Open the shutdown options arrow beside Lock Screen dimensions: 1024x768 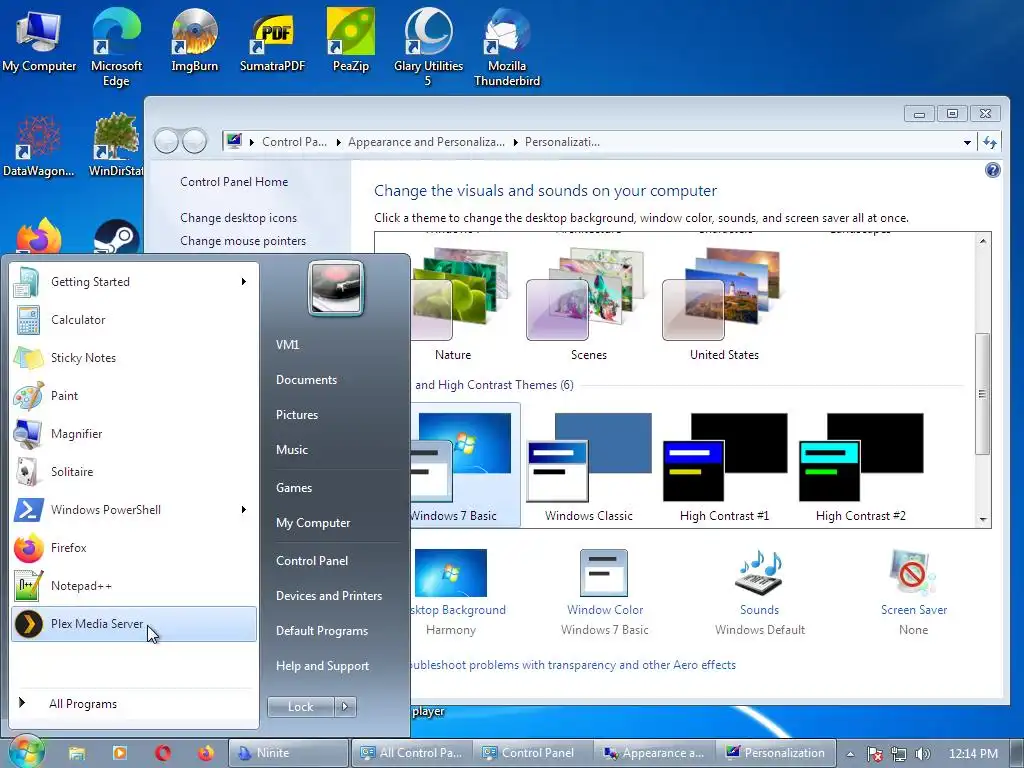[345, 707]
